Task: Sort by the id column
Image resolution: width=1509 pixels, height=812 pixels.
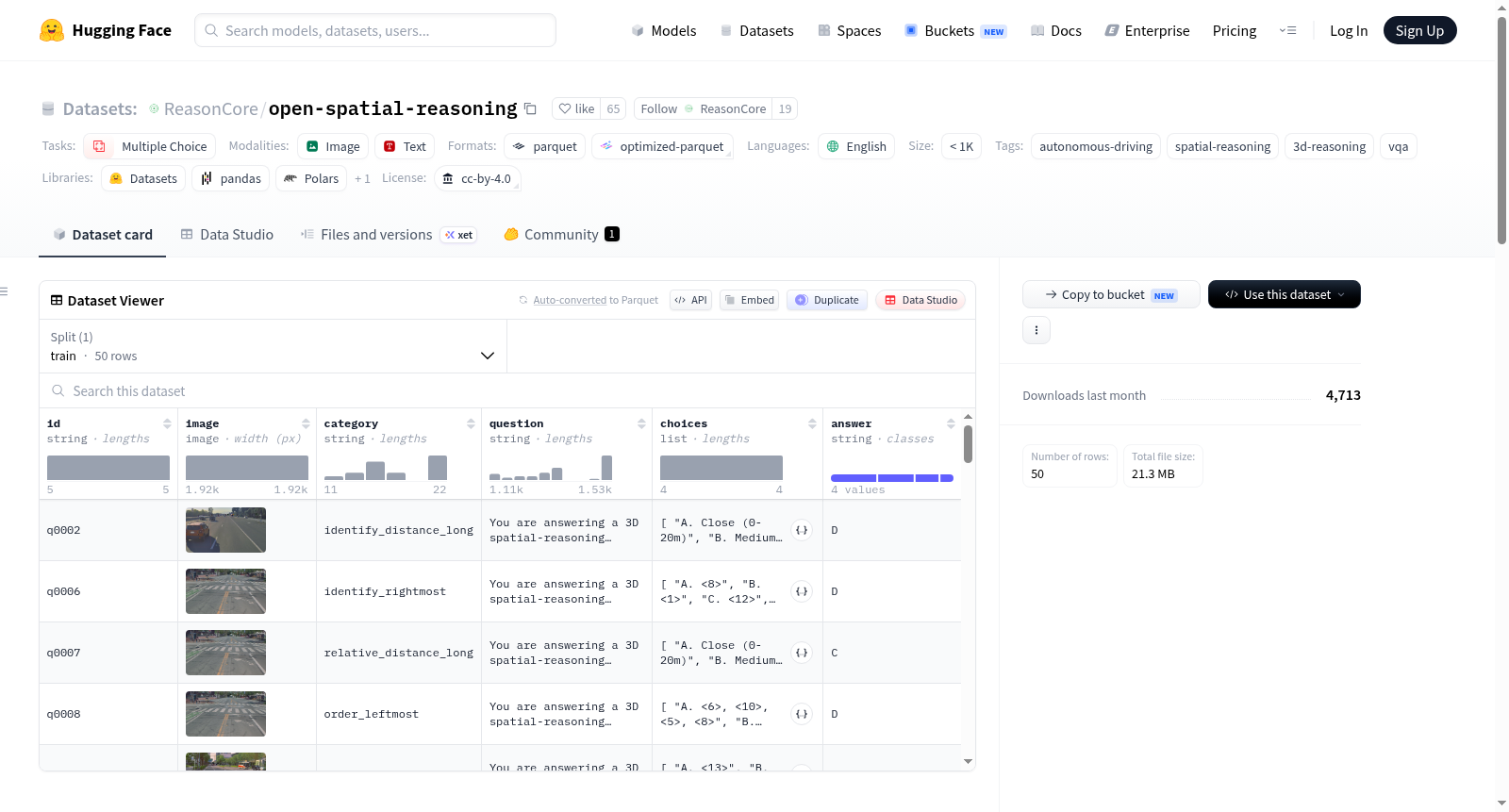Action: (x=167, y=423)
